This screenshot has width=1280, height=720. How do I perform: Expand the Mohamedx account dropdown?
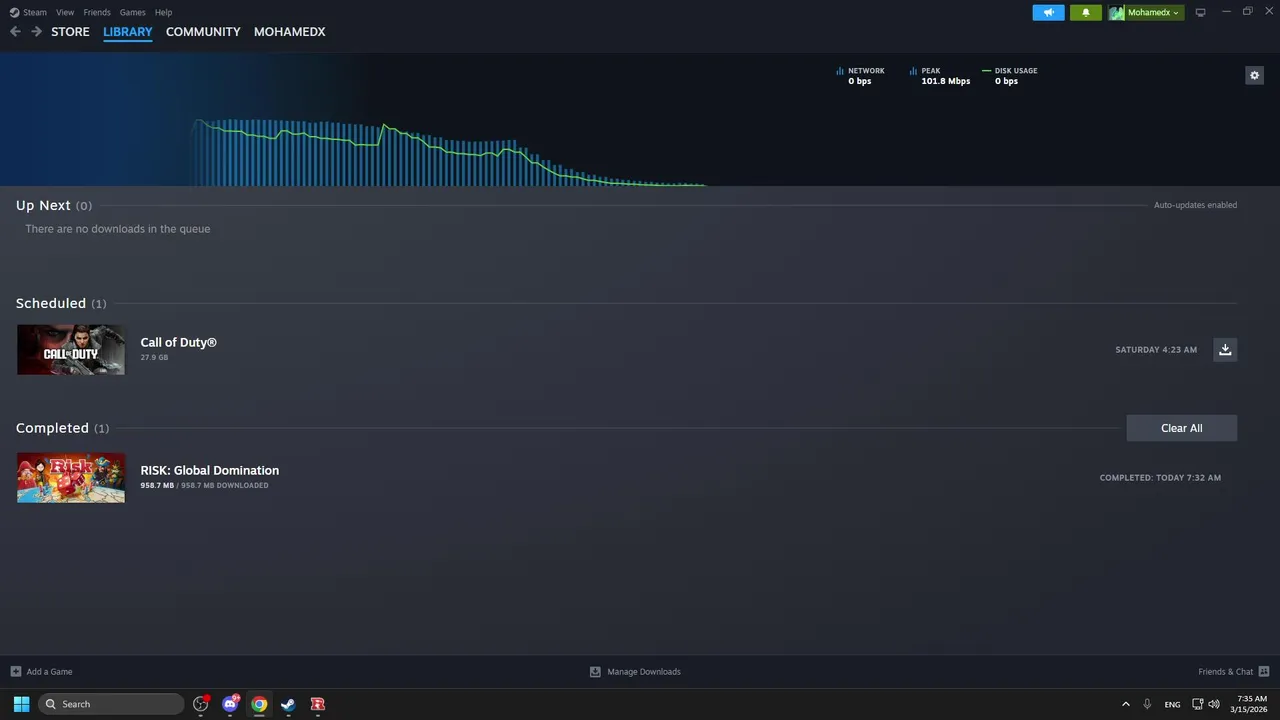point(1176,13)
